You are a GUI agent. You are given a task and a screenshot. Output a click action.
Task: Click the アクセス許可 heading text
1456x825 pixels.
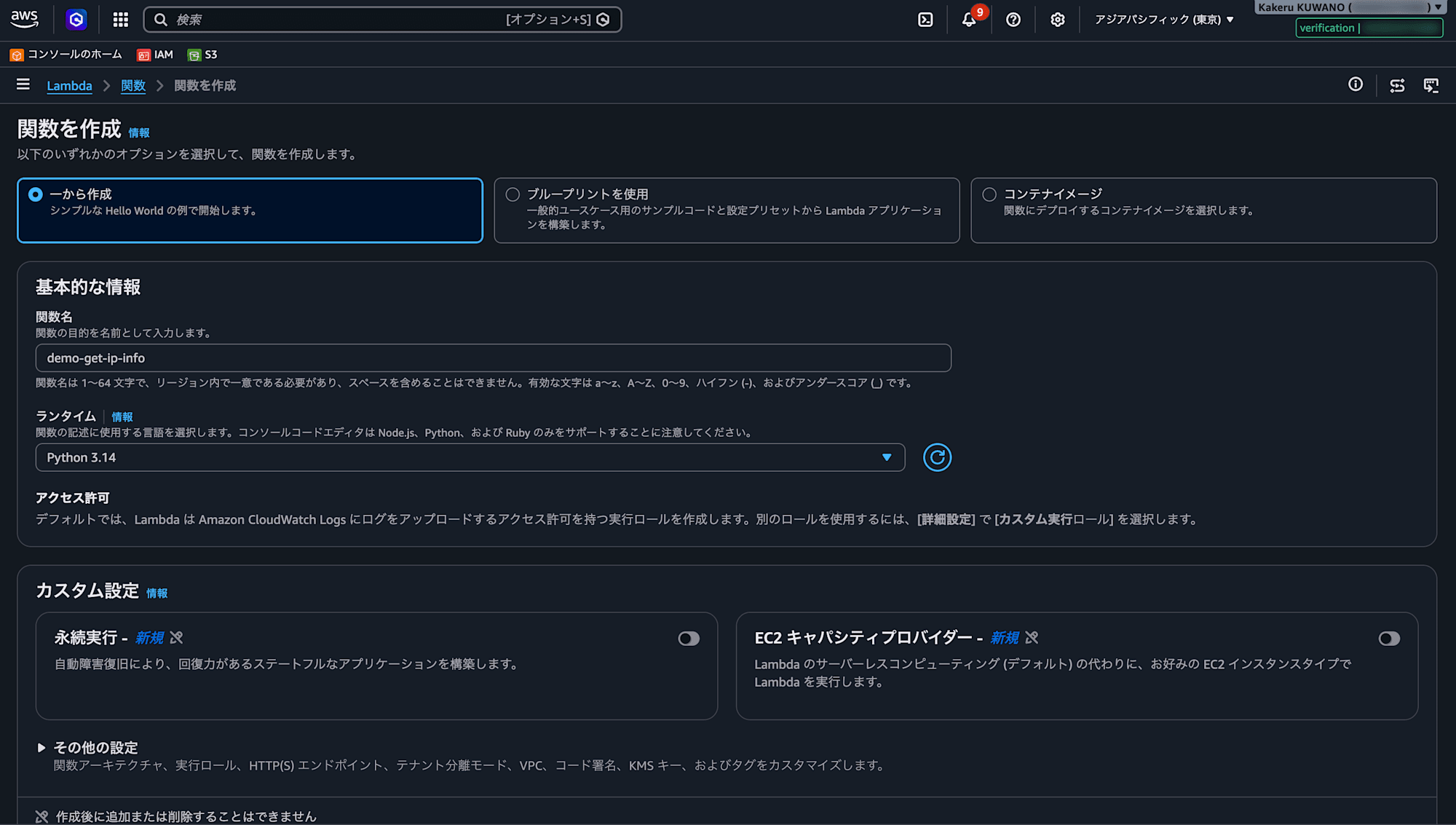(x=73, y=498)
